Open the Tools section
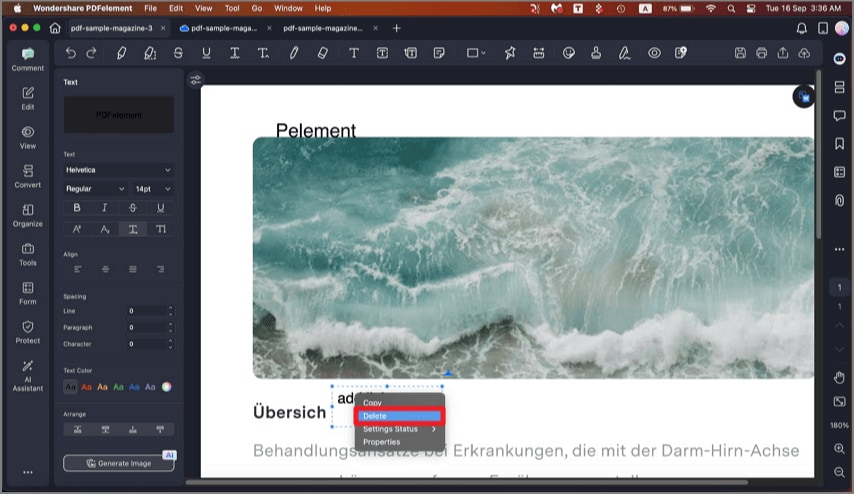This screenshot has width=854, height=494. [x=28, y=254]
